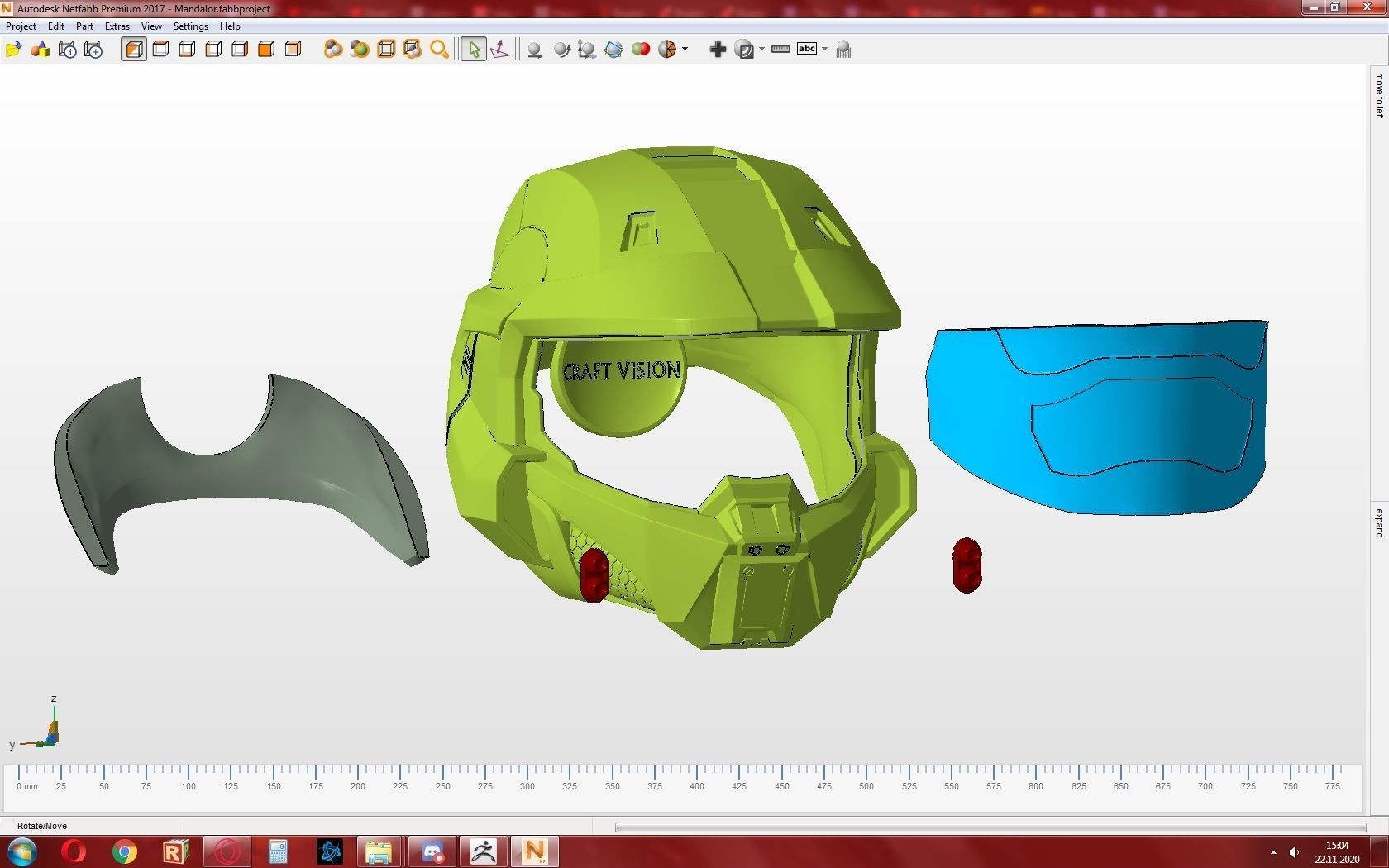
Task: Switch to Discord in the taskbar
Action: click(432, 851)
